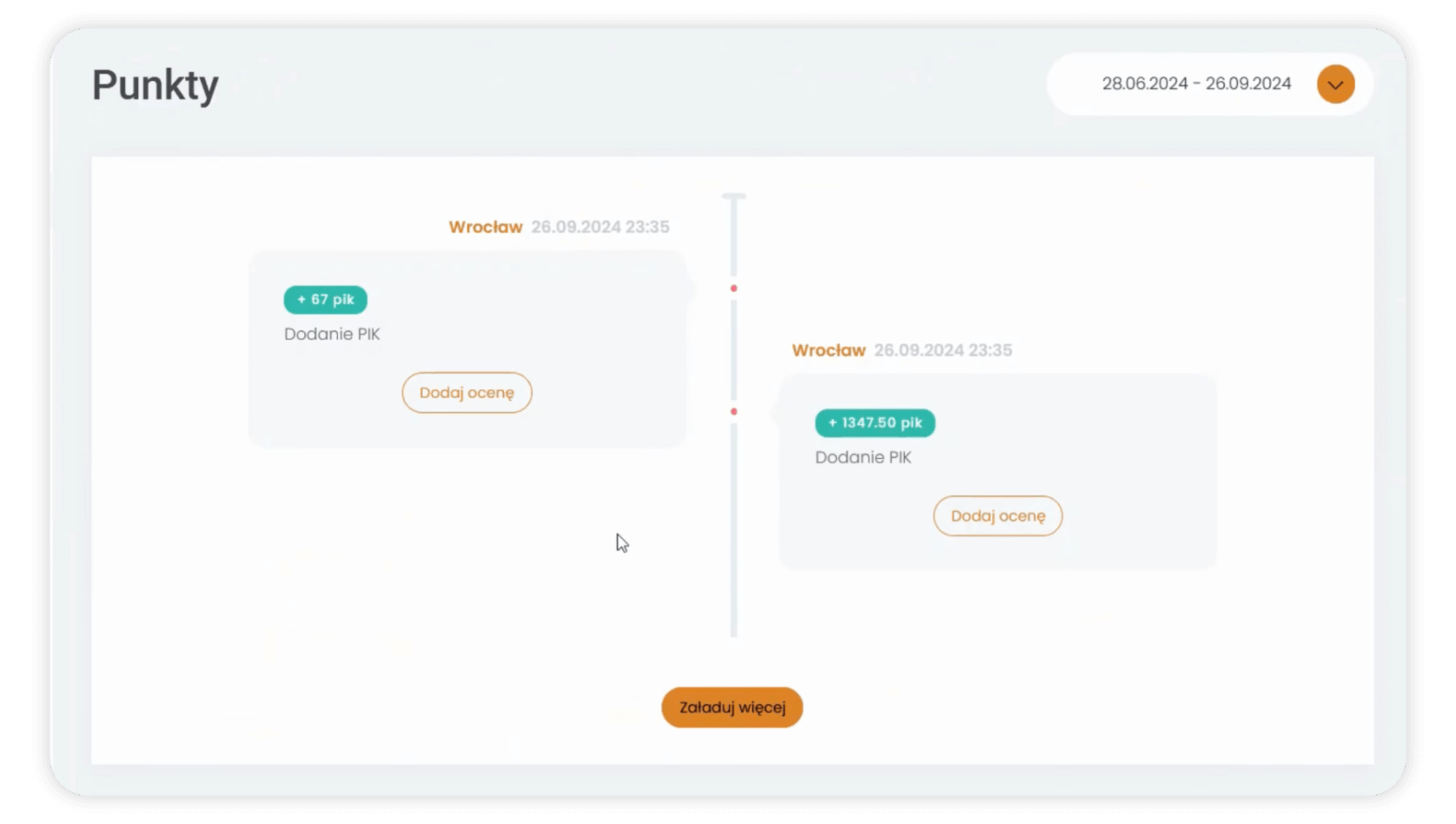Click the timestamp above the 1347.50 pik card
Viewport: 1456px width, 824px height.
(943, 350)
